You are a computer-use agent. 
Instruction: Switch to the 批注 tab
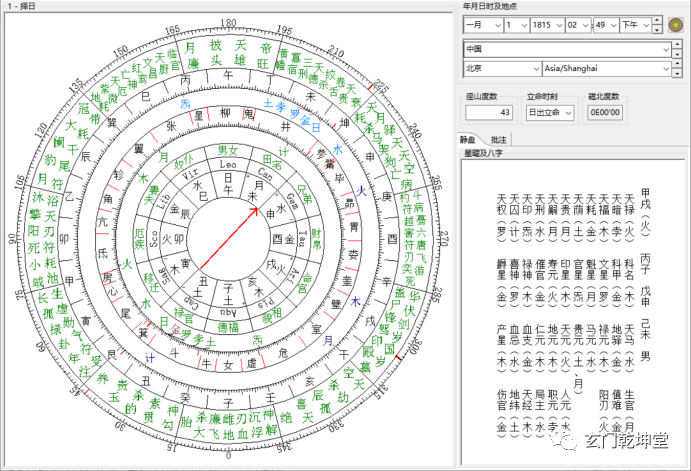pos(500,140)
